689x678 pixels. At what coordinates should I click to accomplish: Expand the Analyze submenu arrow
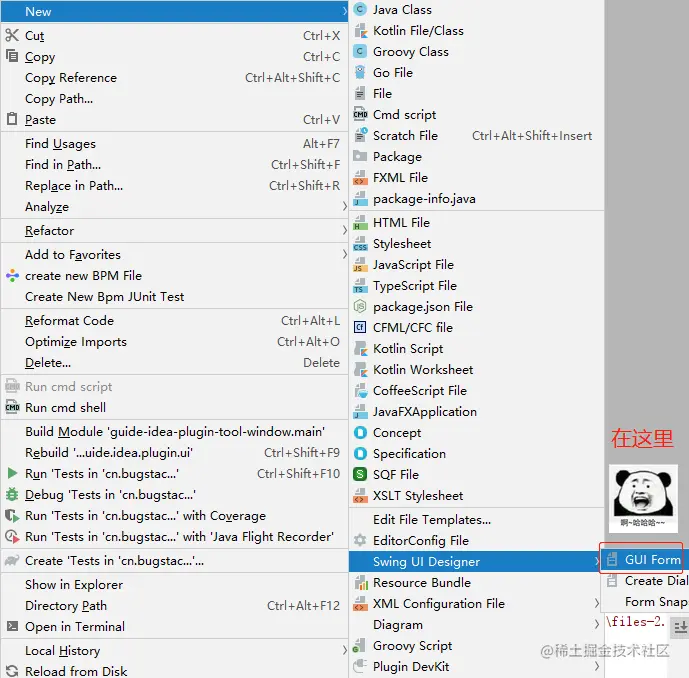[x=344, y=206]
